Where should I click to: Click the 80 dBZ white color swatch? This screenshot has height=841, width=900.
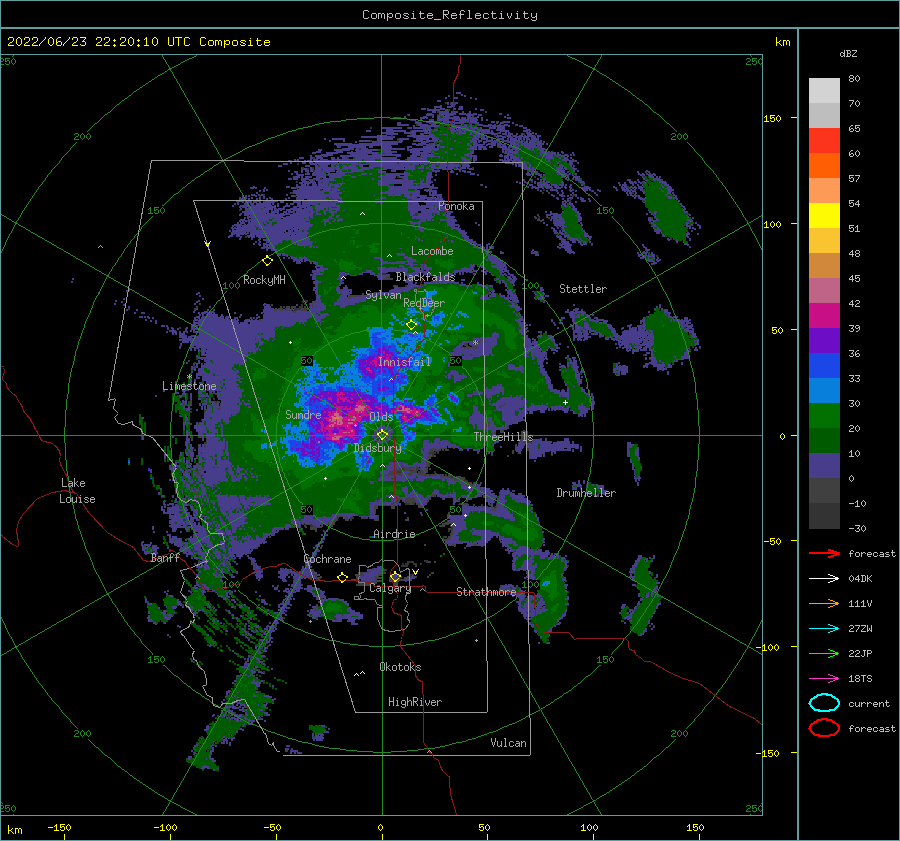point(824,91)
